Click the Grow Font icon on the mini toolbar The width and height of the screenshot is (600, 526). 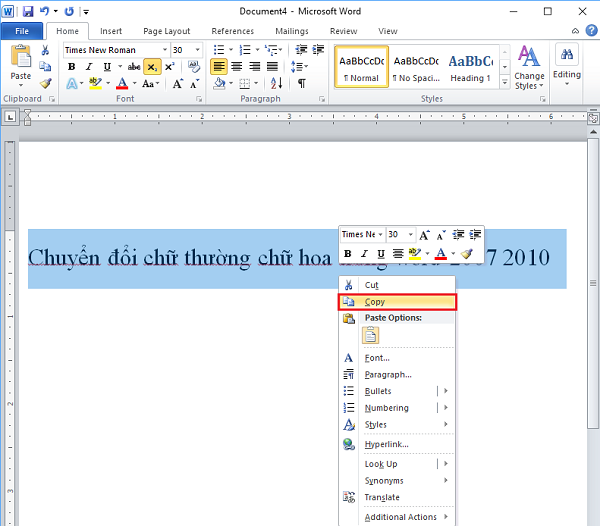424,235
